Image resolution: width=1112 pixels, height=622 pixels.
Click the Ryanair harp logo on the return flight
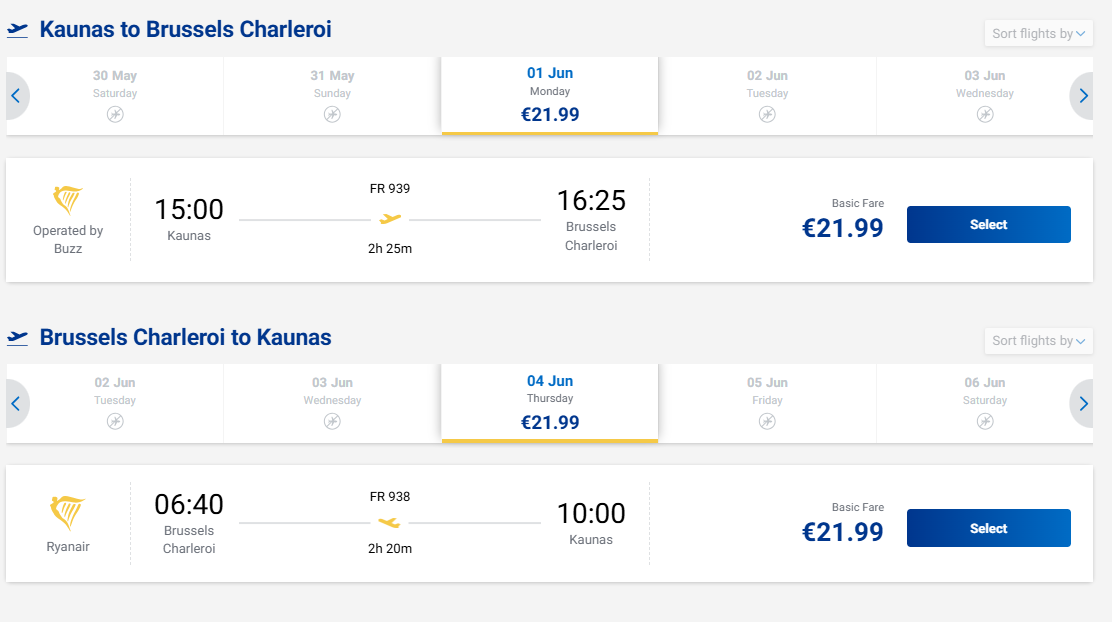pos(67,513)
